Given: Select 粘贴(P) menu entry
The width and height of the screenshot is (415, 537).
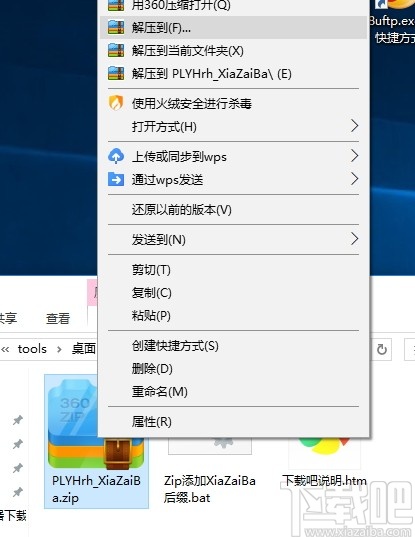Looking at the screenshot, I should tap(233, 315).
